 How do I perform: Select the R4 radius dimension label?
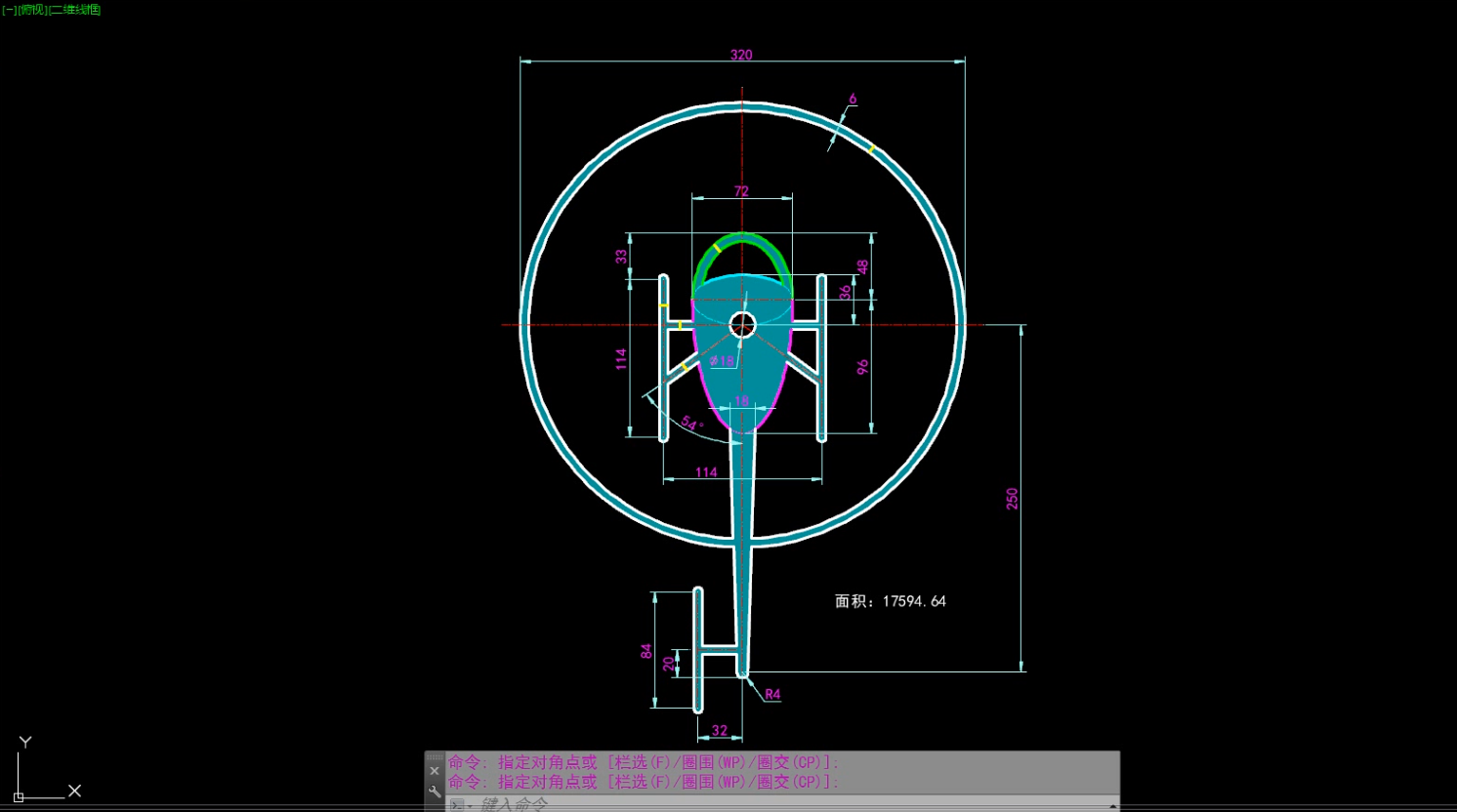tap(772, 694)
